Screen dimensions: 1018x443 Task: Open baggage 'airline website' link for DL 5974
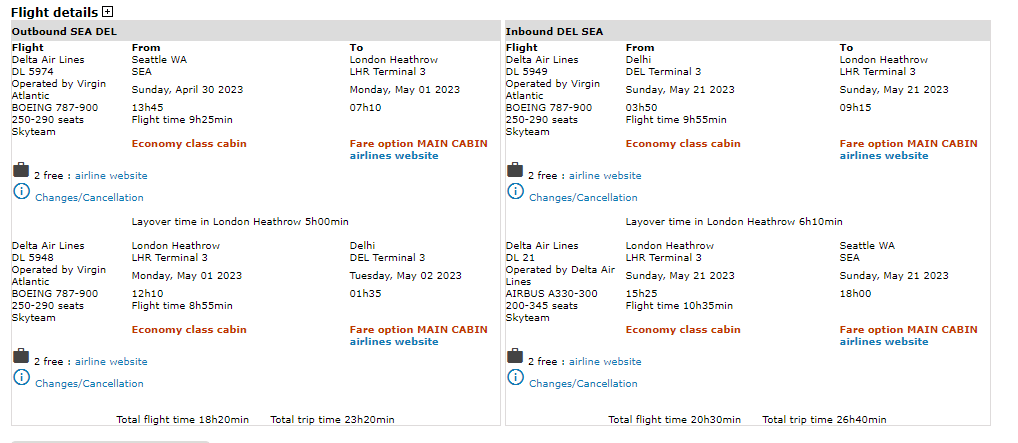[x=111, y=176]
